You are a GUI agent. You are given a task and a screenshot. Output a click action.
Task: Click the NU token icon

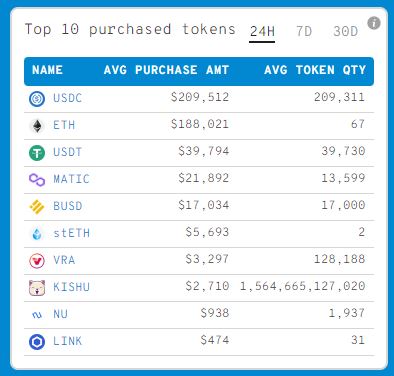[37, 315]
